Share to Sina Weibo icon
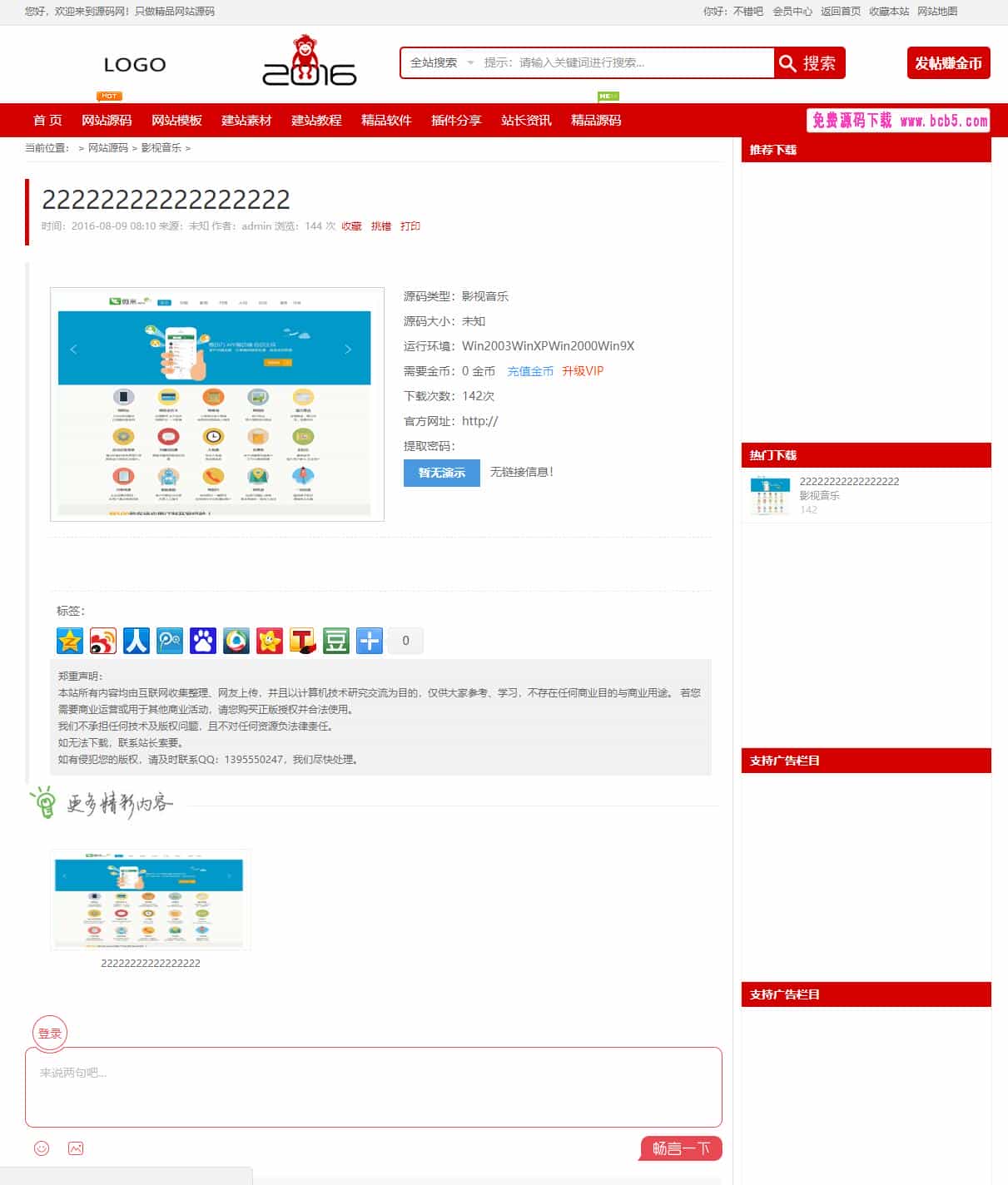Image resolution: width=1008 pixels, height=1185 pixels. (x=103, y=641)
